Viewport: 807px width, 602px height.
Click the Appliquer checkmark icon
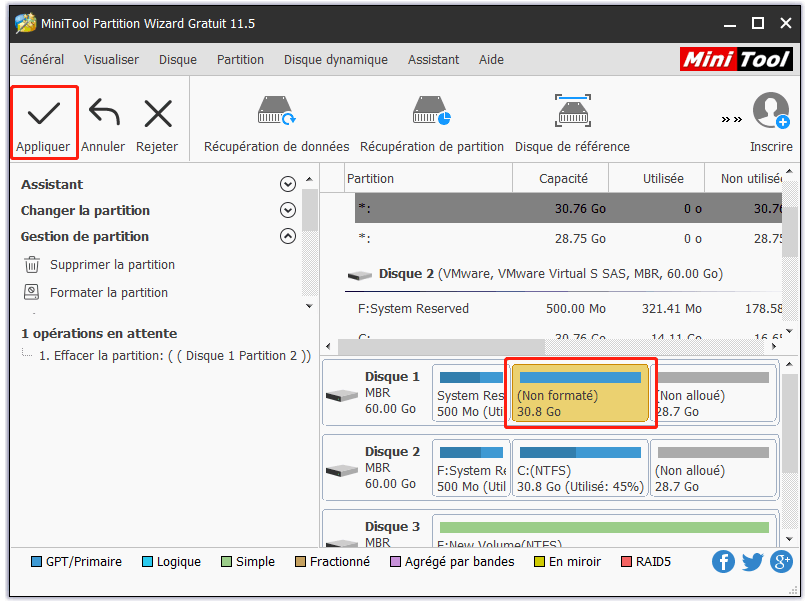tap(43, 114)
